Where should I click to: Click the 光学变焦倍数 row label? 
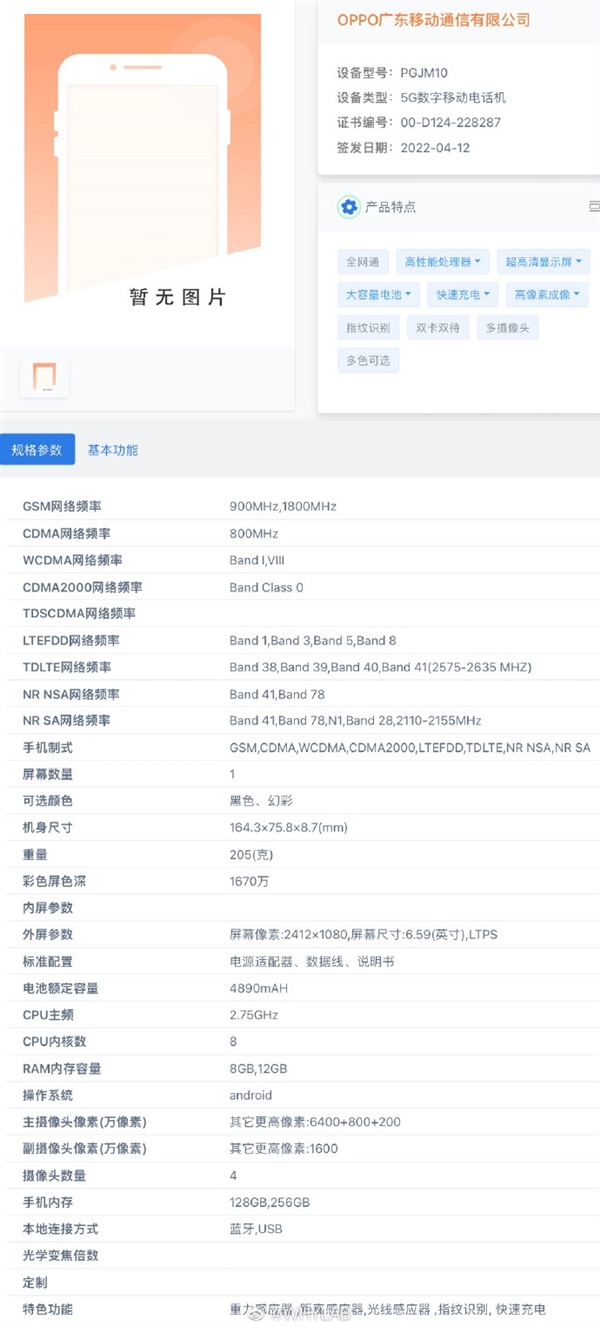61,1255
